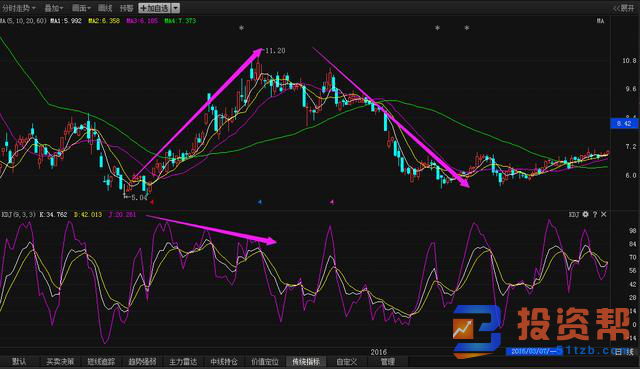640x369 pixels.
Task: Open dropdown arrow beside 加自选
Action: (x=176, y=8)
